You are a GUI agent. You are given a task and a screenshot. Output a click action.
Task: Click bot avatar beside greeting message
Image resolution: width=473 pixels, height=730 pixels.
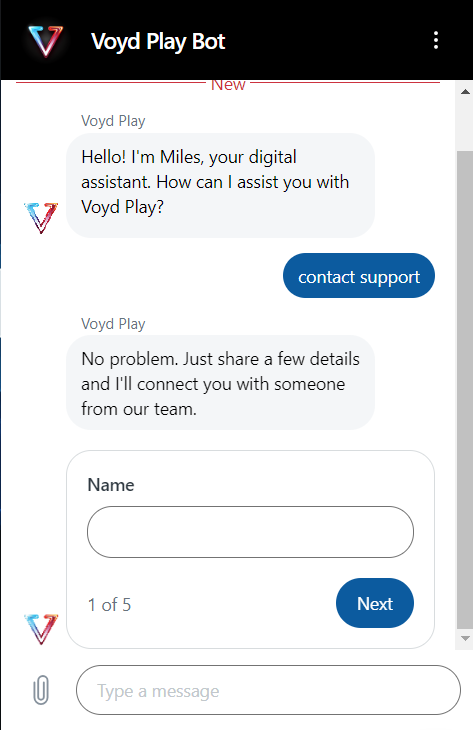pyautogui.click(x=41, y=218)
